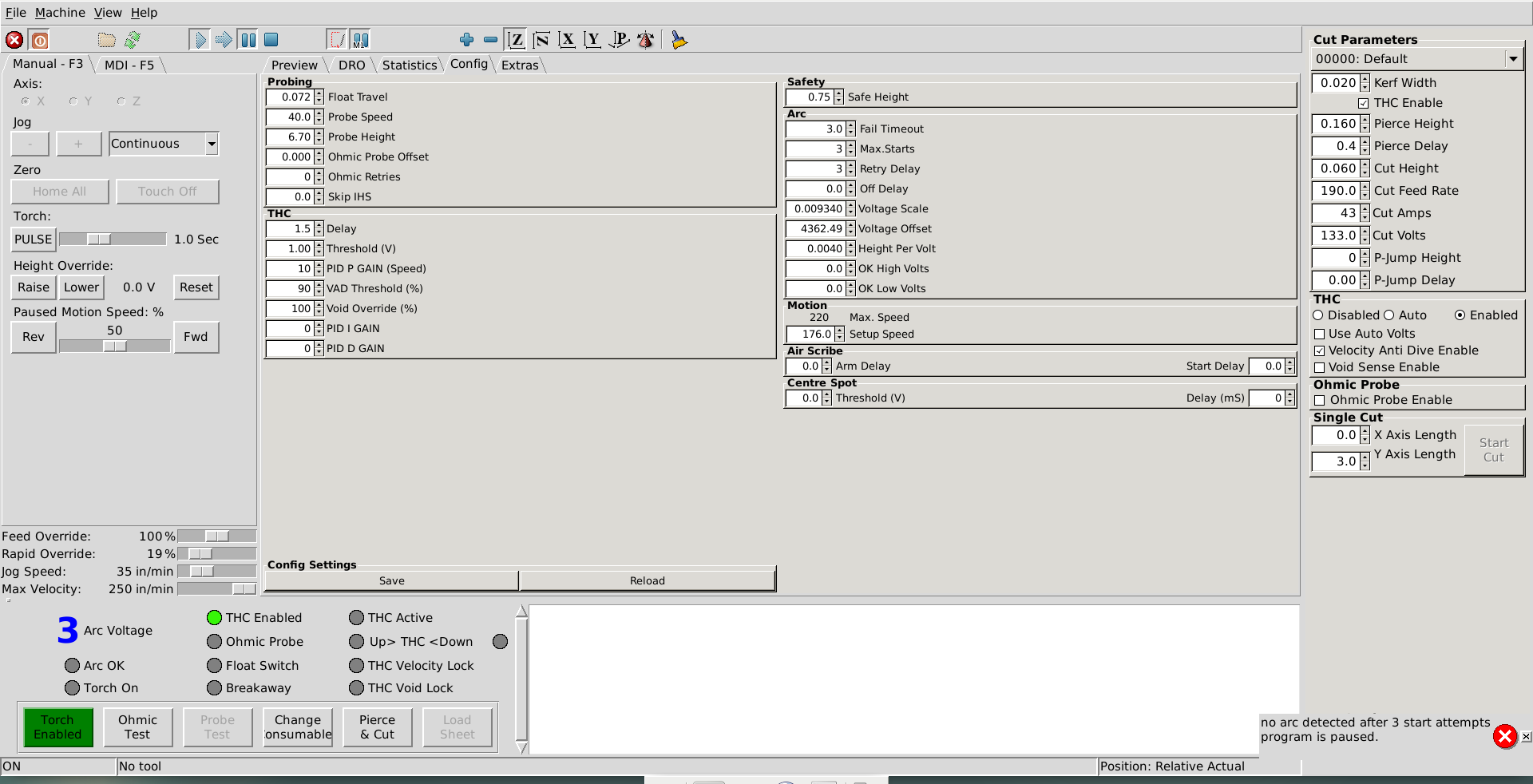Screen dimensions: 1533x784
Task: Uncheck the THC Enable checkbox
Action: click(1364, 104)
